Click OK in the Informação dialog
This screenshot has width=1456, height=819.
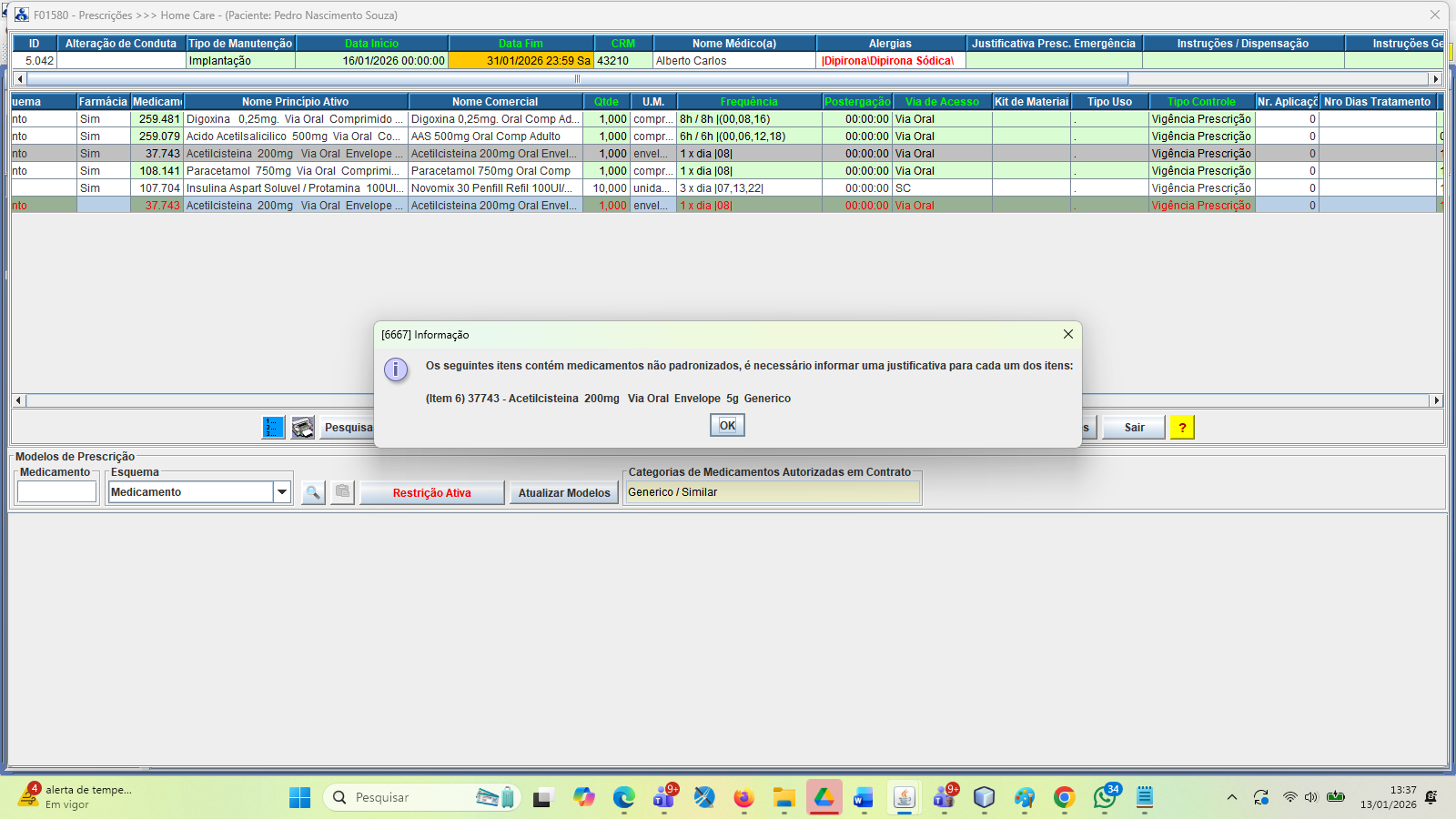(x=727, y=425)
